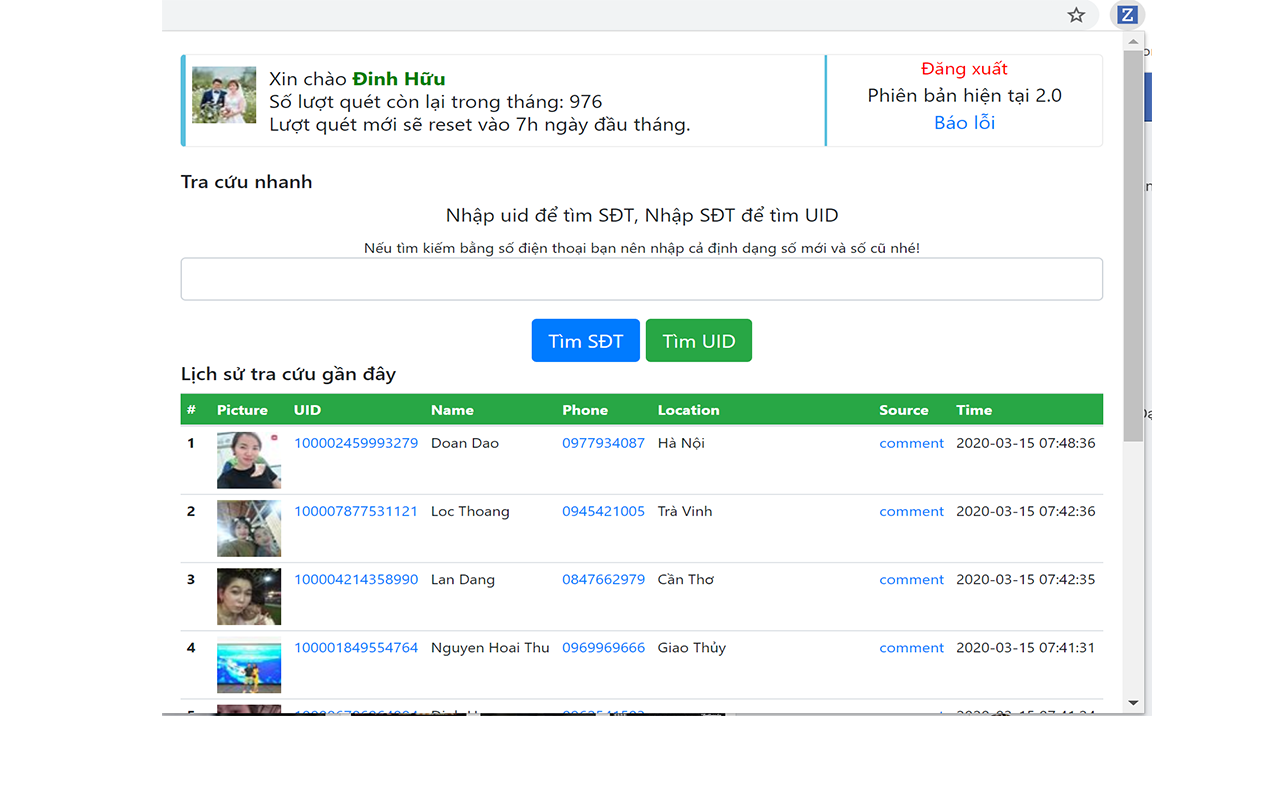Screen dimensions: 1280x800
Task: Click the scrollbar up arrow
Action: [1132, 41]
